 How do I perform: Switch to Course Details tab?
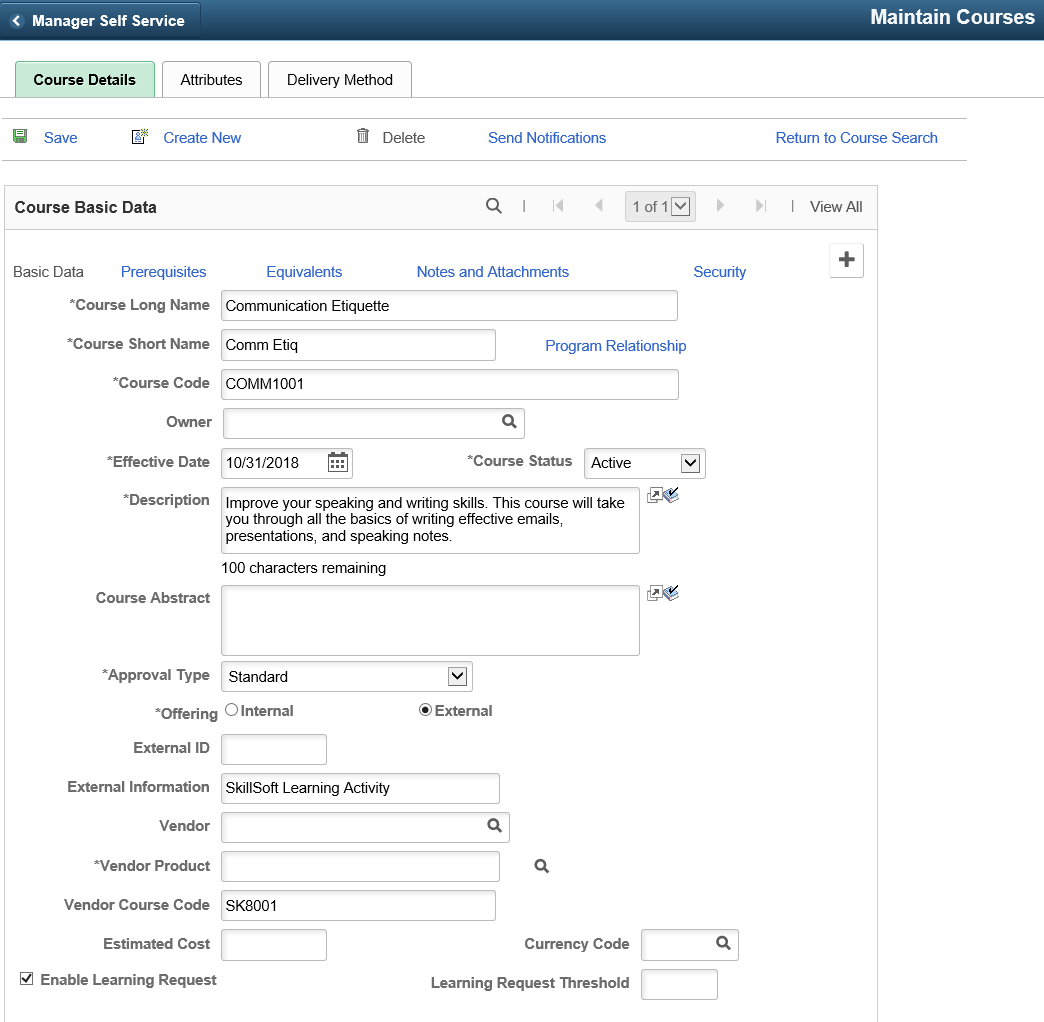(x=85, y=80)
